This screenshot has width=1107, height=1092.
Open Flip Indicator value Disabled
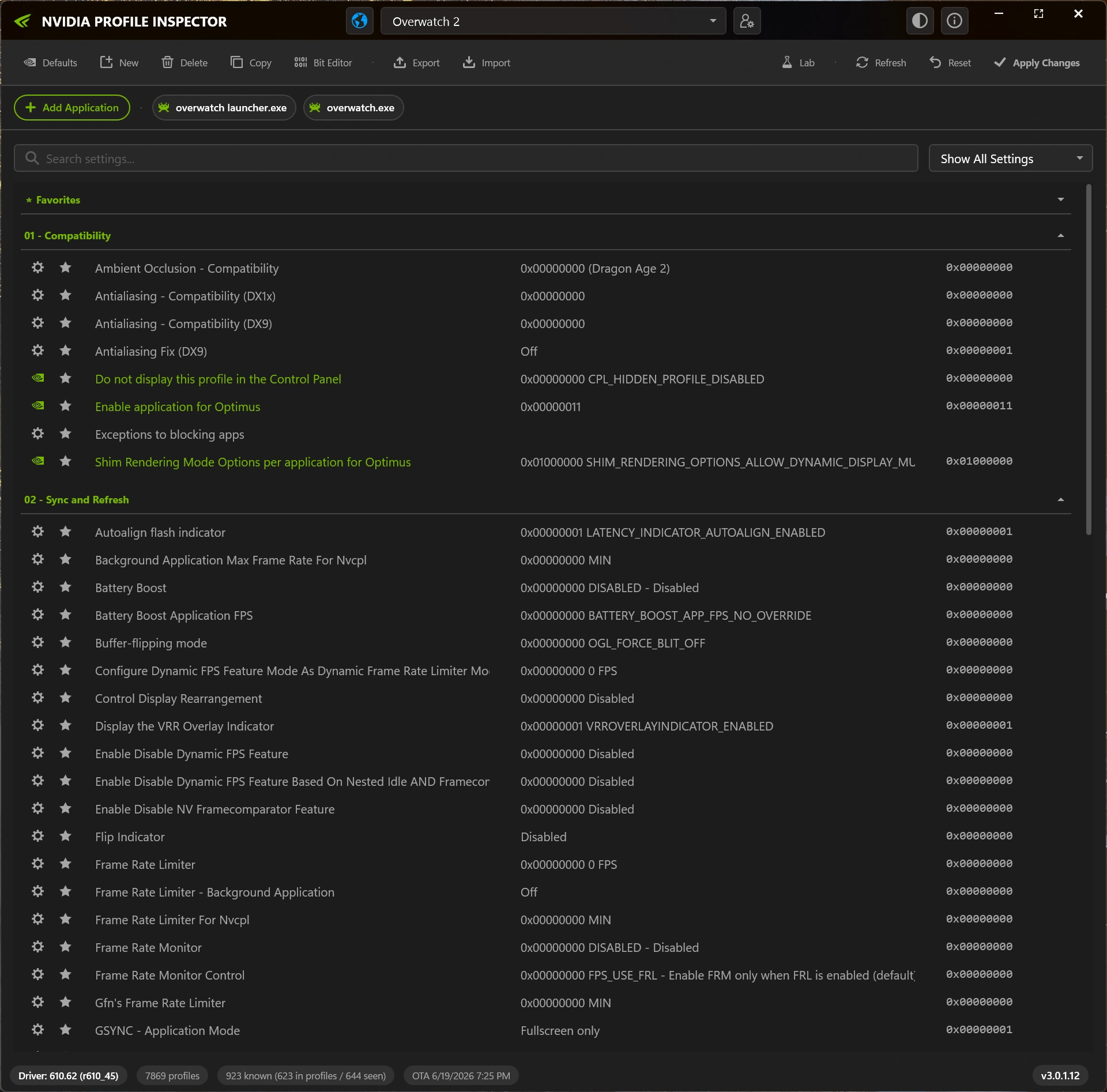pos(543,837)
